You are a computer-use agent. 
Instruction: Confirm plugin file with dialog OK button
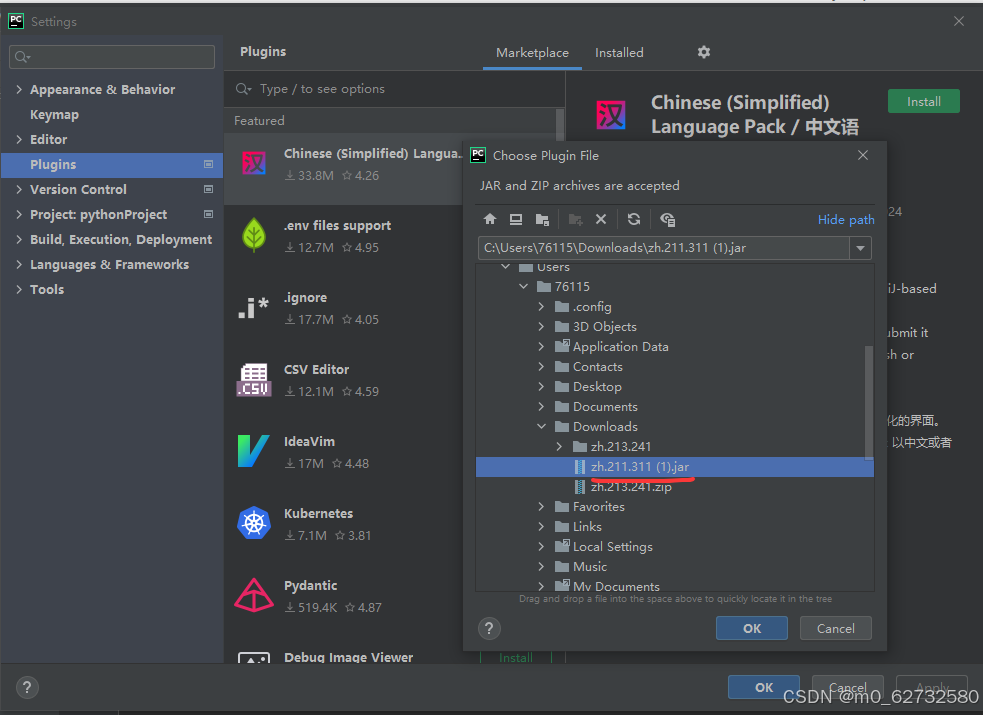click(752, 628)
